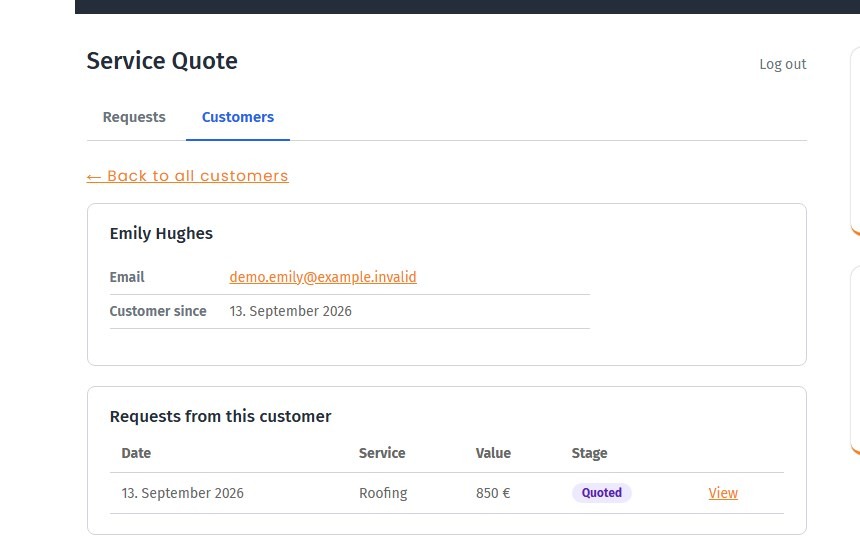
Task: Click the Quoted stage badge
Action: (602, 493)
